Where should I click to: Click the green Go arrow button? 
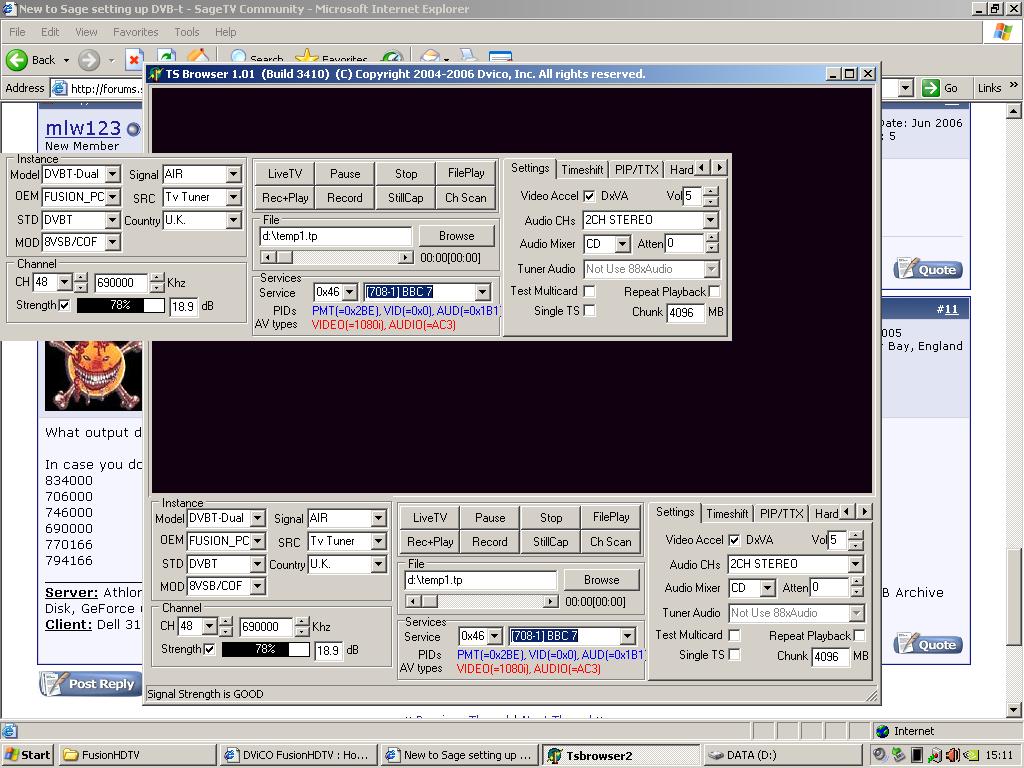pyautogui.click(x=931, y=88)
